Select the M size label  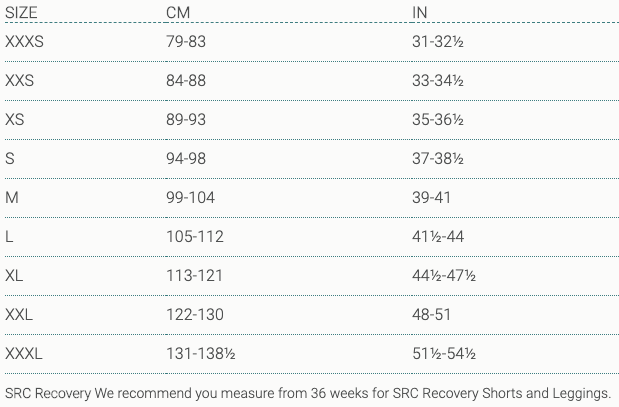(x=12, y=198)
